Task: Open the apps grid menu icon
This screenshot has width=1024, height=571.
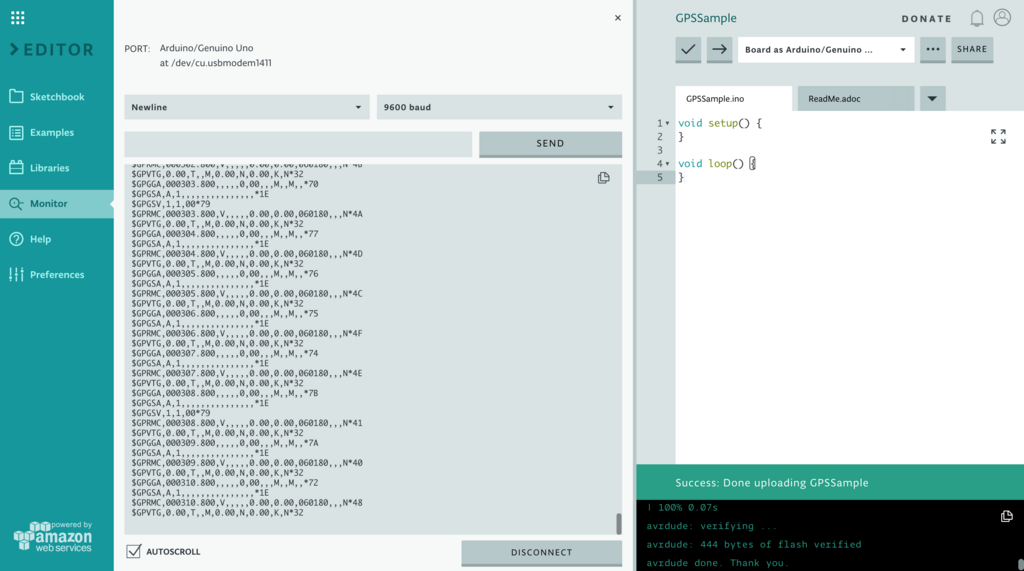Action: pos(18,18)
